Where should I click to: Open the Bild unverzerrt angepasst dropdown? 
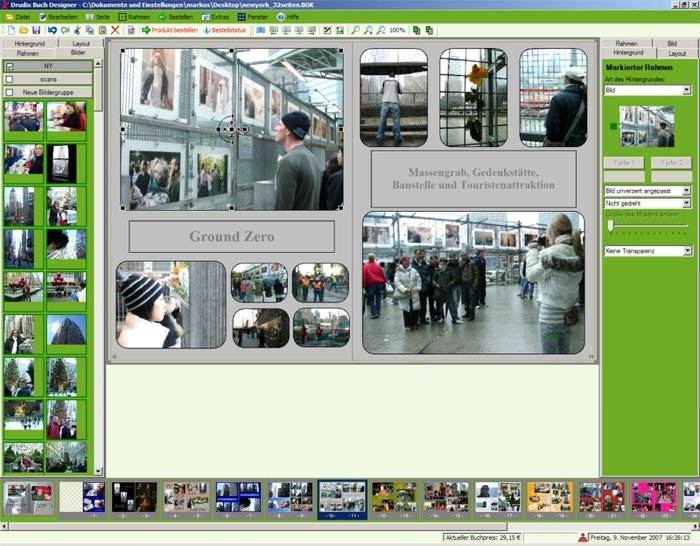pyautogui.click(x=647, y=191)
